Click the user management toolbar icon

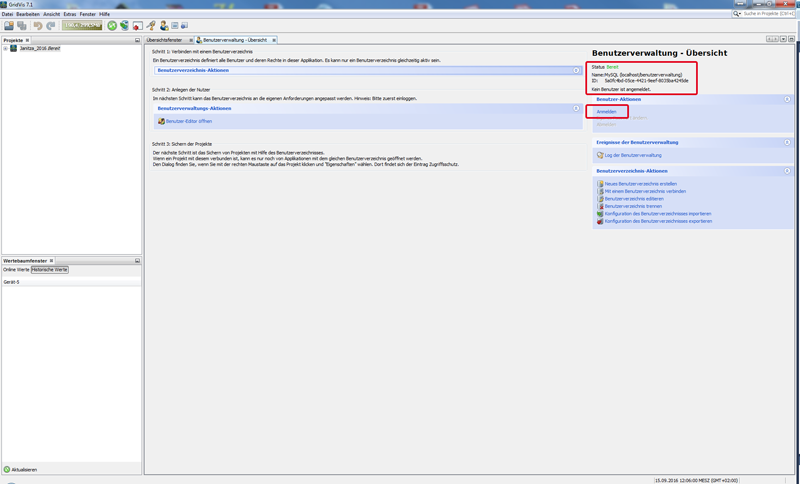tap(164, 26)
